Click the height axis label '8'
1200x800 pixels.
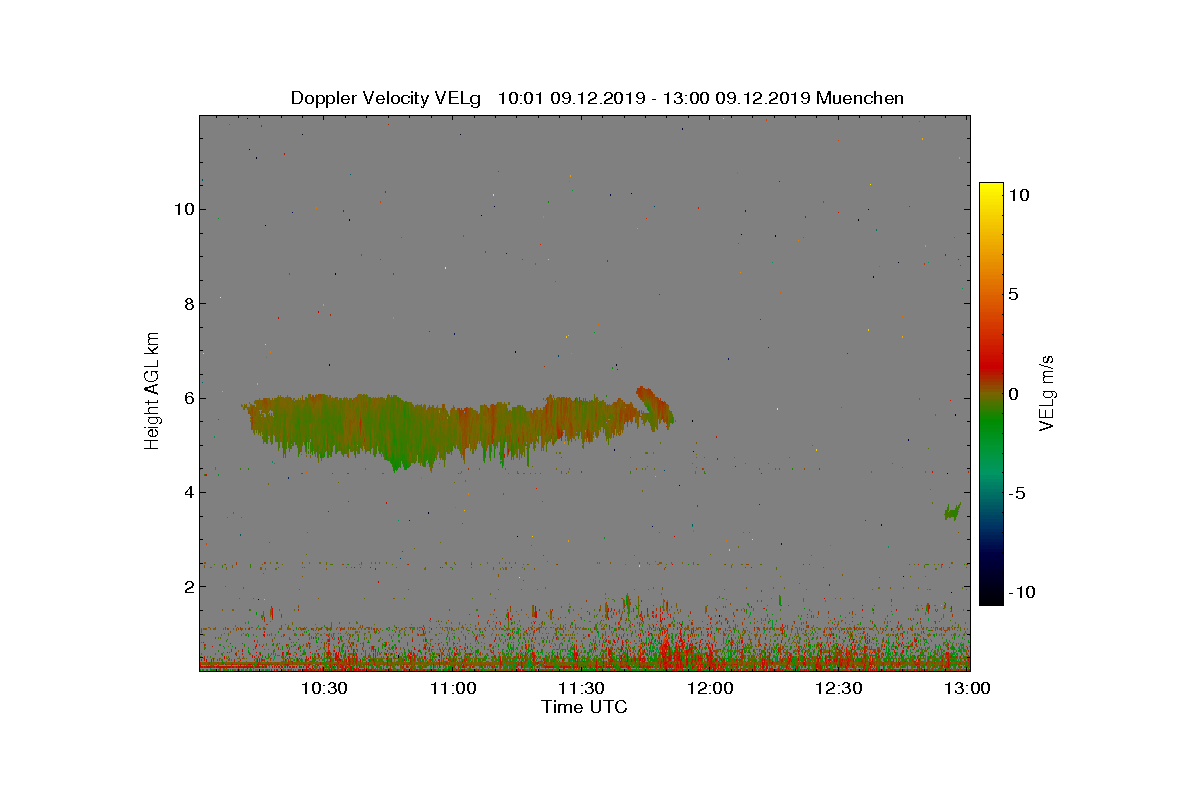tap(187, 303)
